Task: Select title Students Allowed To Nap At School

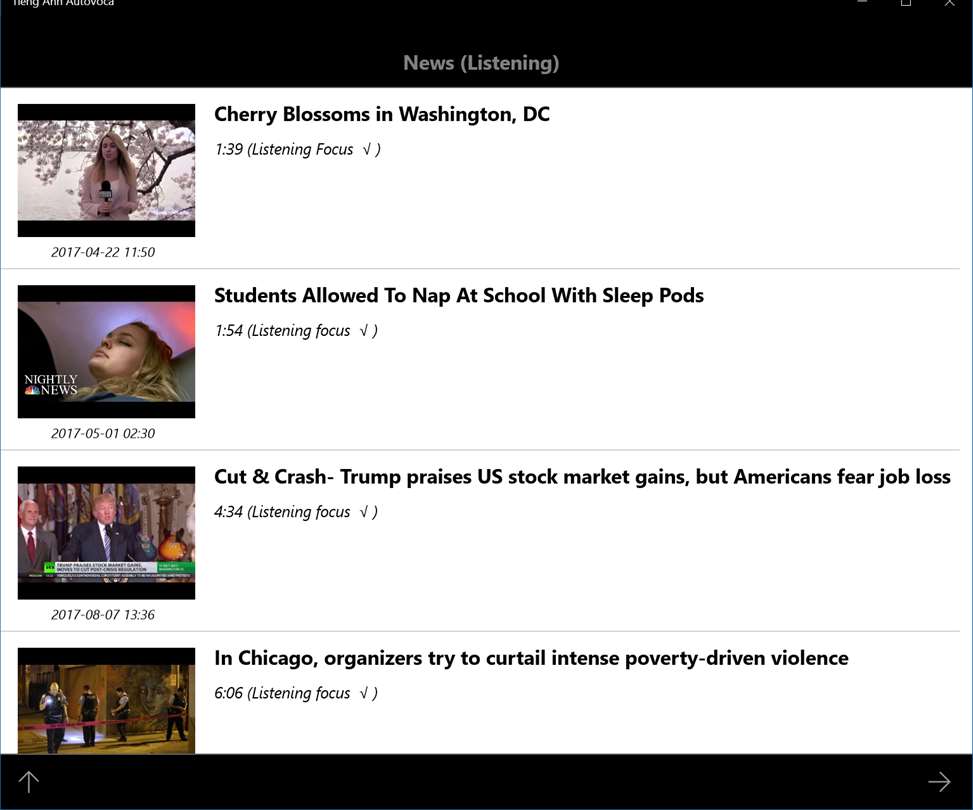Action: click(x=459, y=296)
